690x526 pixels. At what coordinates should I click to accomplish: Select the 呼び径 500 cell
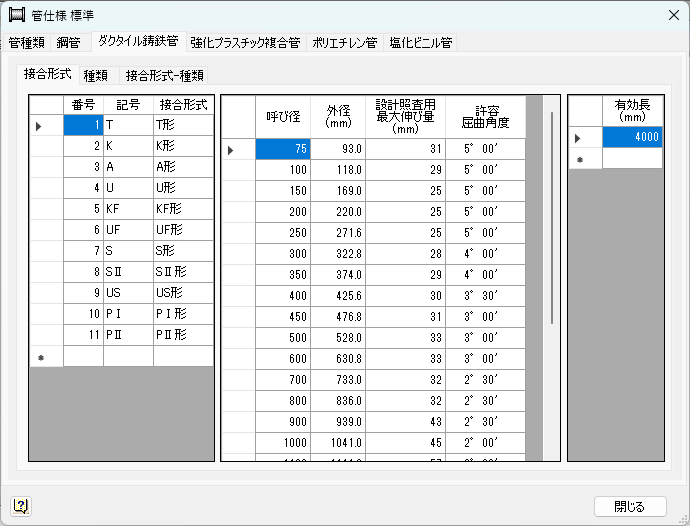pyautogui.click(x=283, y=338)
